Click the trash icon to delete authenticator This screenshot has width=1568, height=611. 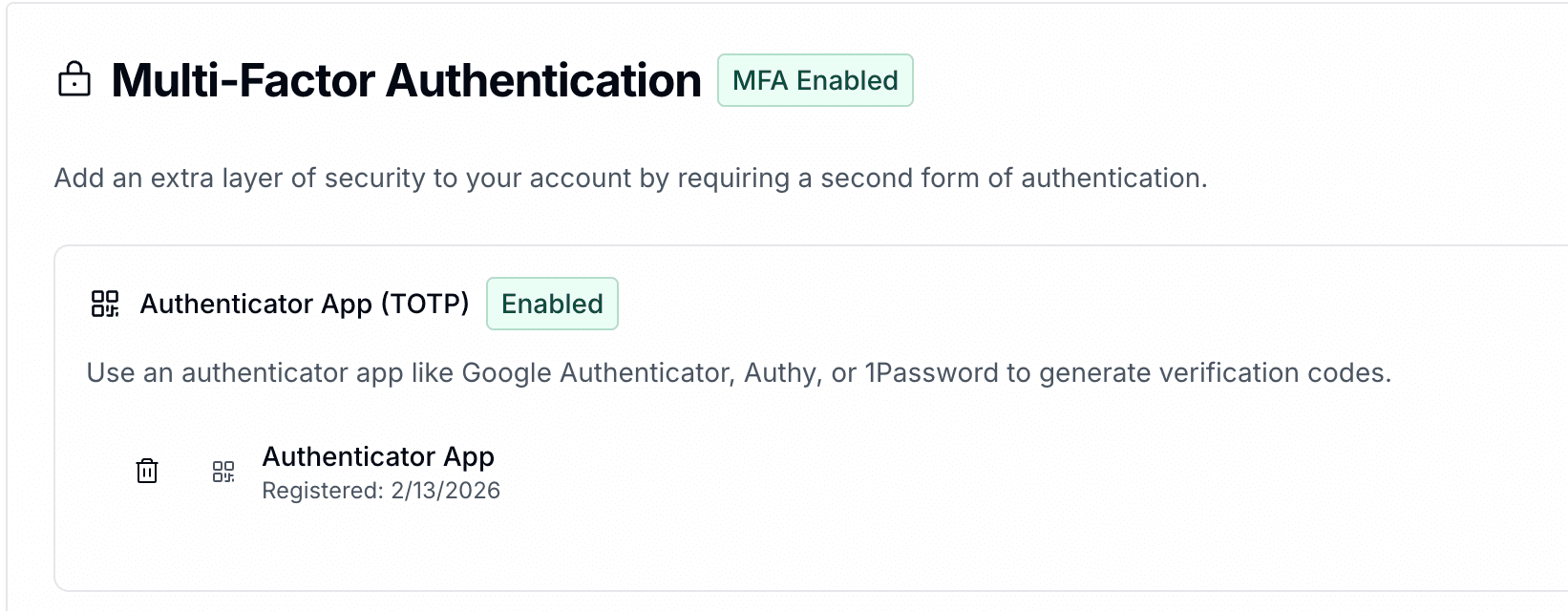147,471
